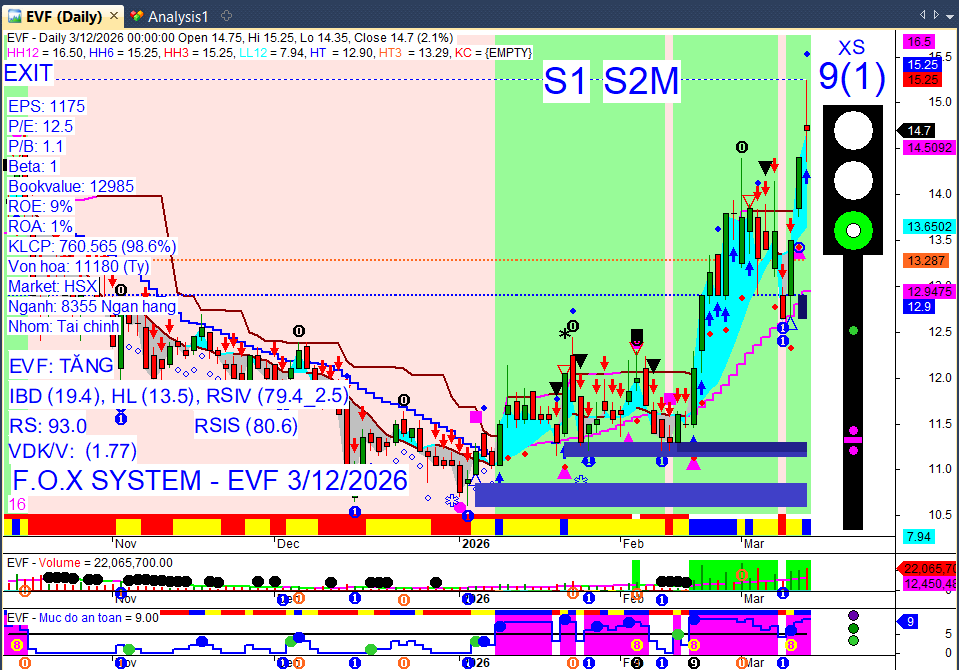Image resolution: width=959 pixels, height=670 pixels.
Task: Click the top white traffic light circle
Action: tap(853, 130)
